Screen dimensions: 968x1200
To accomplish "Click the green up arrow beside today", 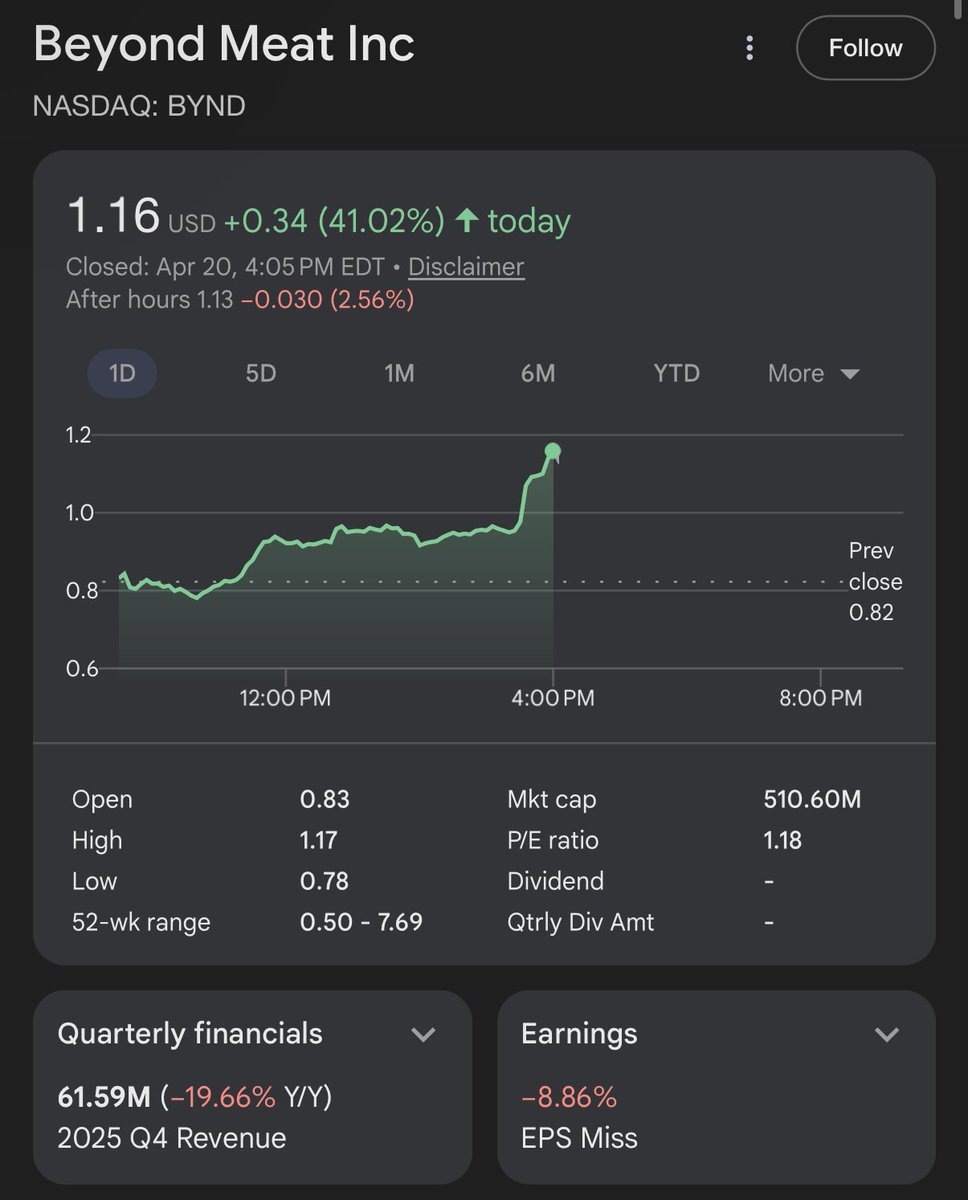I will click(466, 220).
